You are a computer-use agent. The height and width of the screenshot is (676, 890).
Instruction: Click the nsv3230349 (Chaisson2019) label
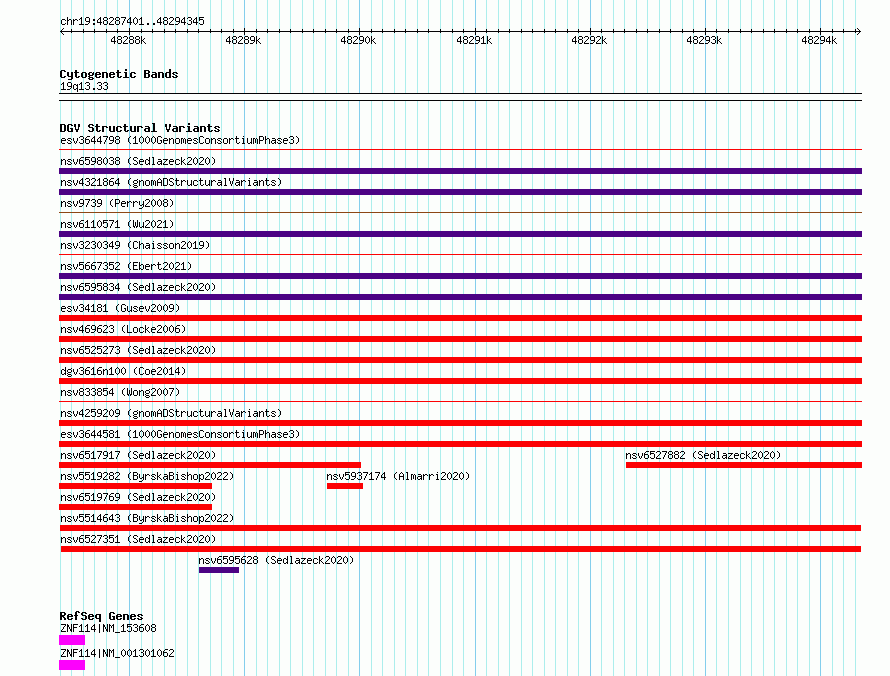coord(135,245)
